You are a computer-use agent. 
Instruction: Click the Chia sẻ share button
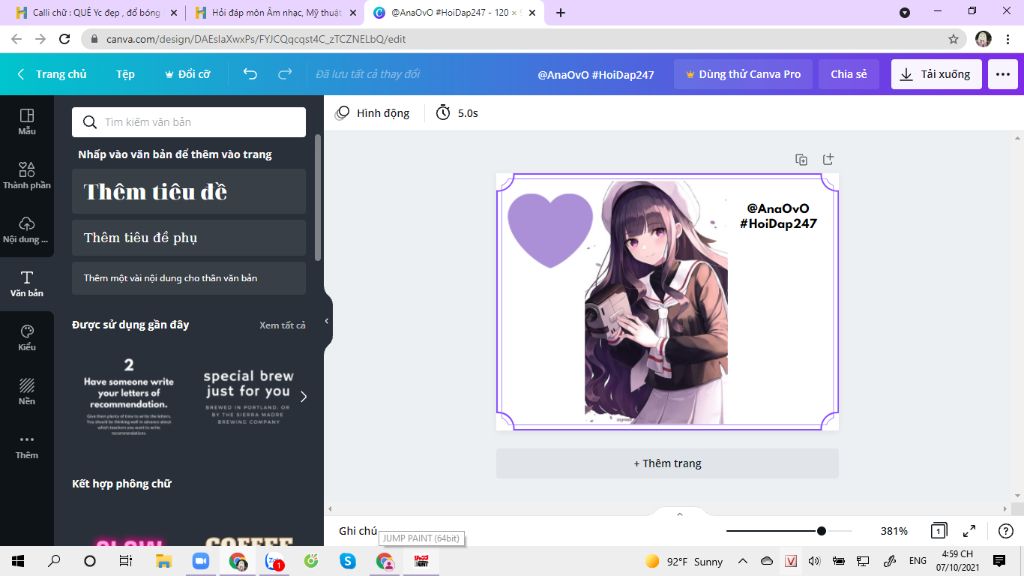coord(848,74)
